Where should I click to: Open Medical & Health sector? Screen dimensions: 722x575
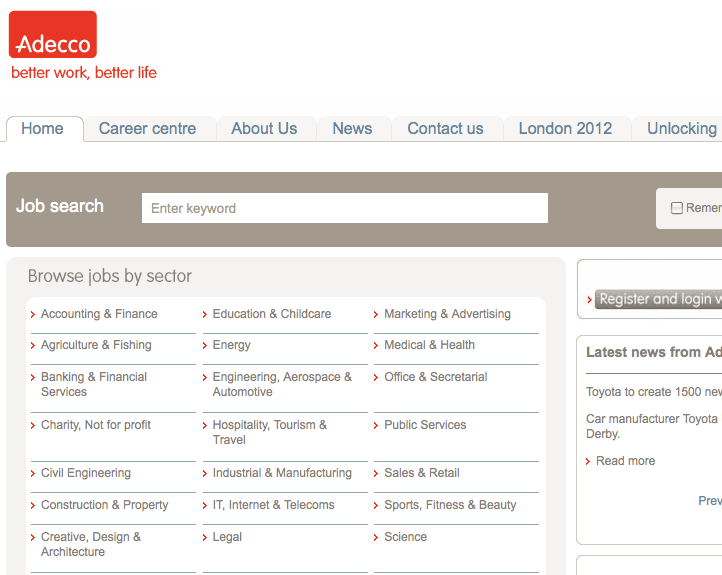[x=430, y=345]
